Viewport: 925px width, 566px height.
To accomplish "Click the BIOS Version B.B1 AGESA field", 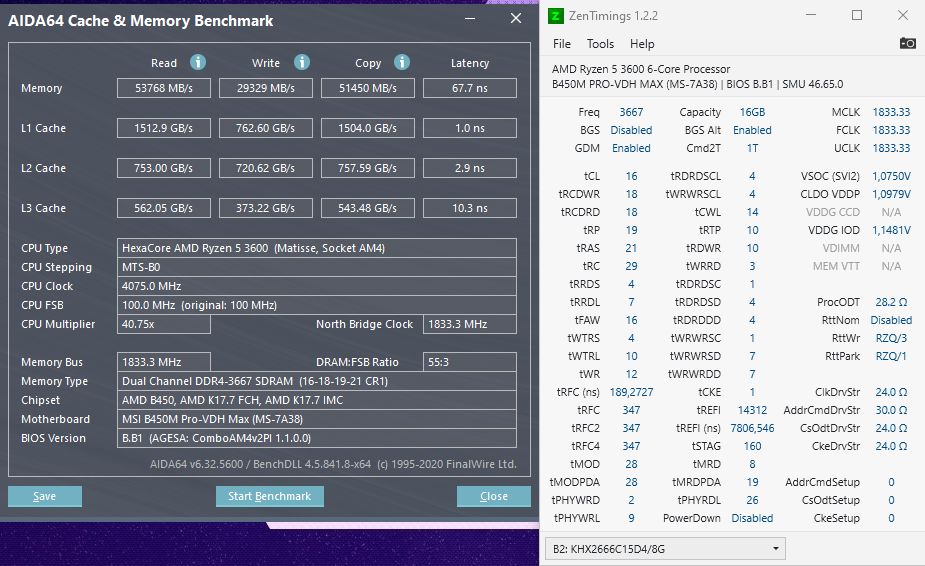I will pyautogui.click(x=317, y=438).
